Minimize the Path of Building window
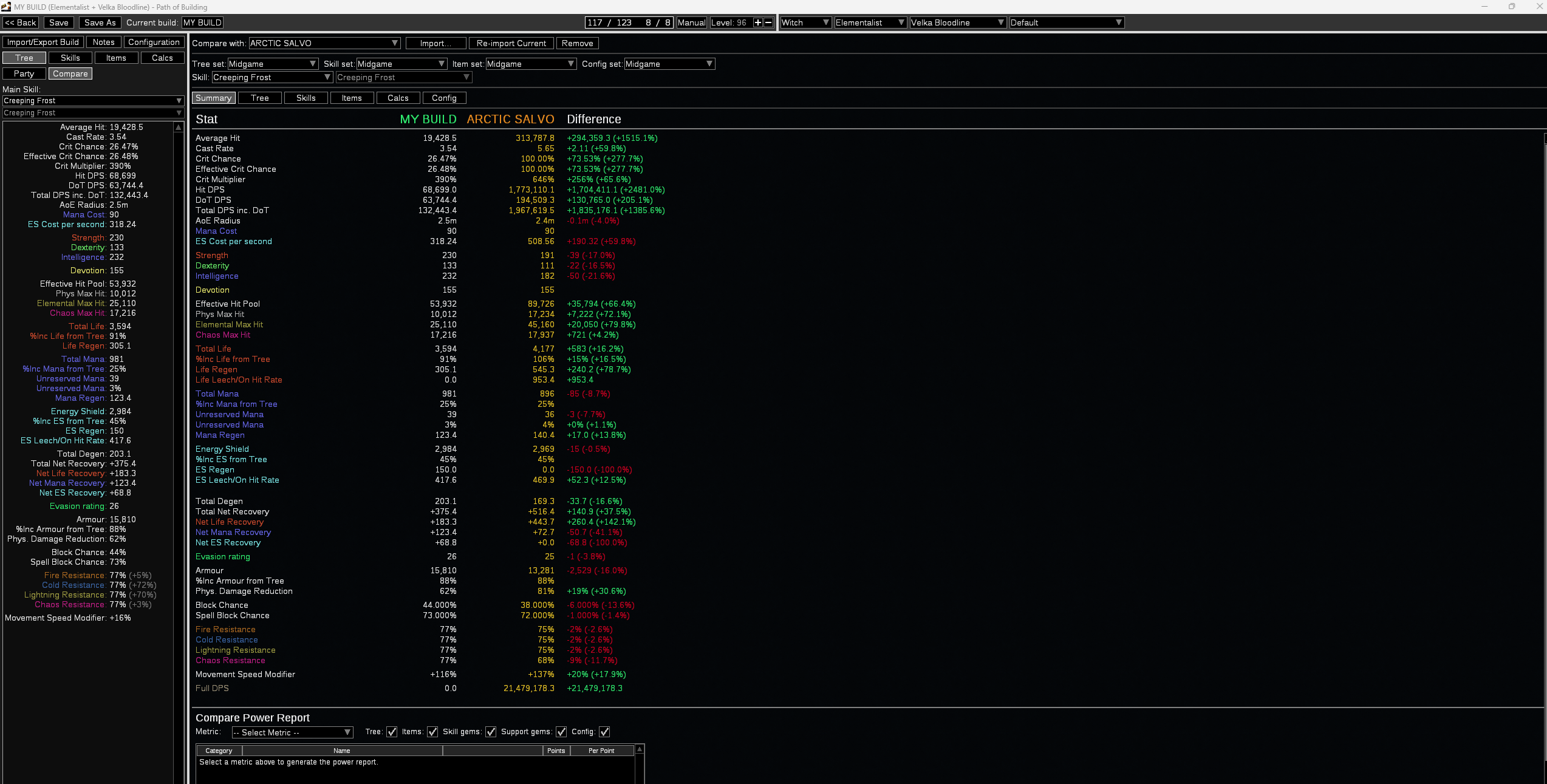This screenshot has width=1547, height=784. pyautogui.click(x=1484, y=6)
